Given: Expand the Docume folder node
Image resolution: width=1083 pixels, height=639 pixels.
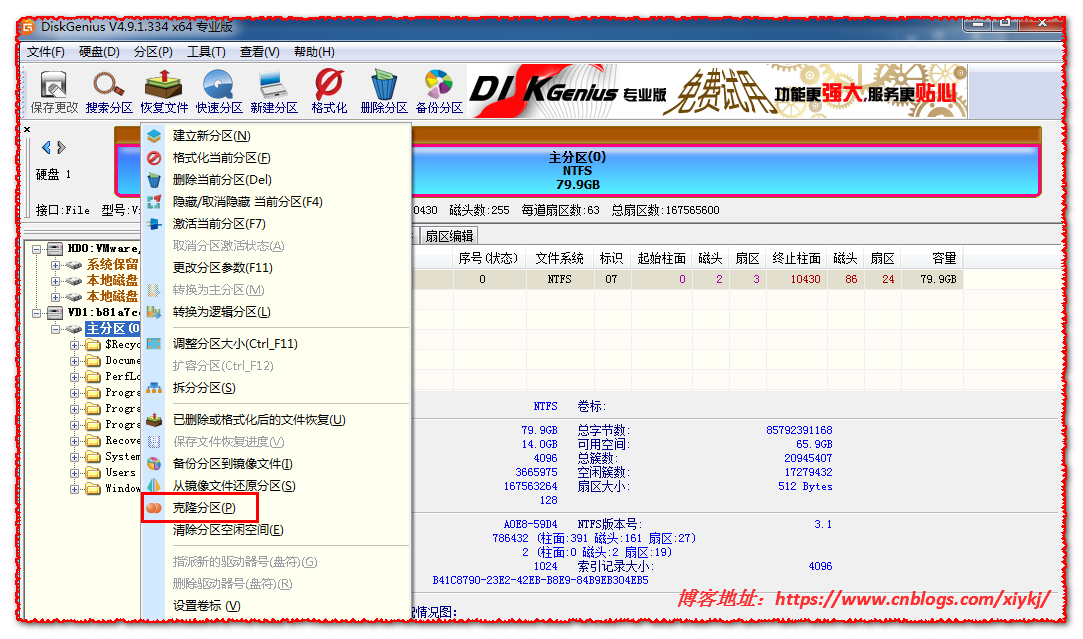Looking at the screenshot, I should [x=74, y=361].
